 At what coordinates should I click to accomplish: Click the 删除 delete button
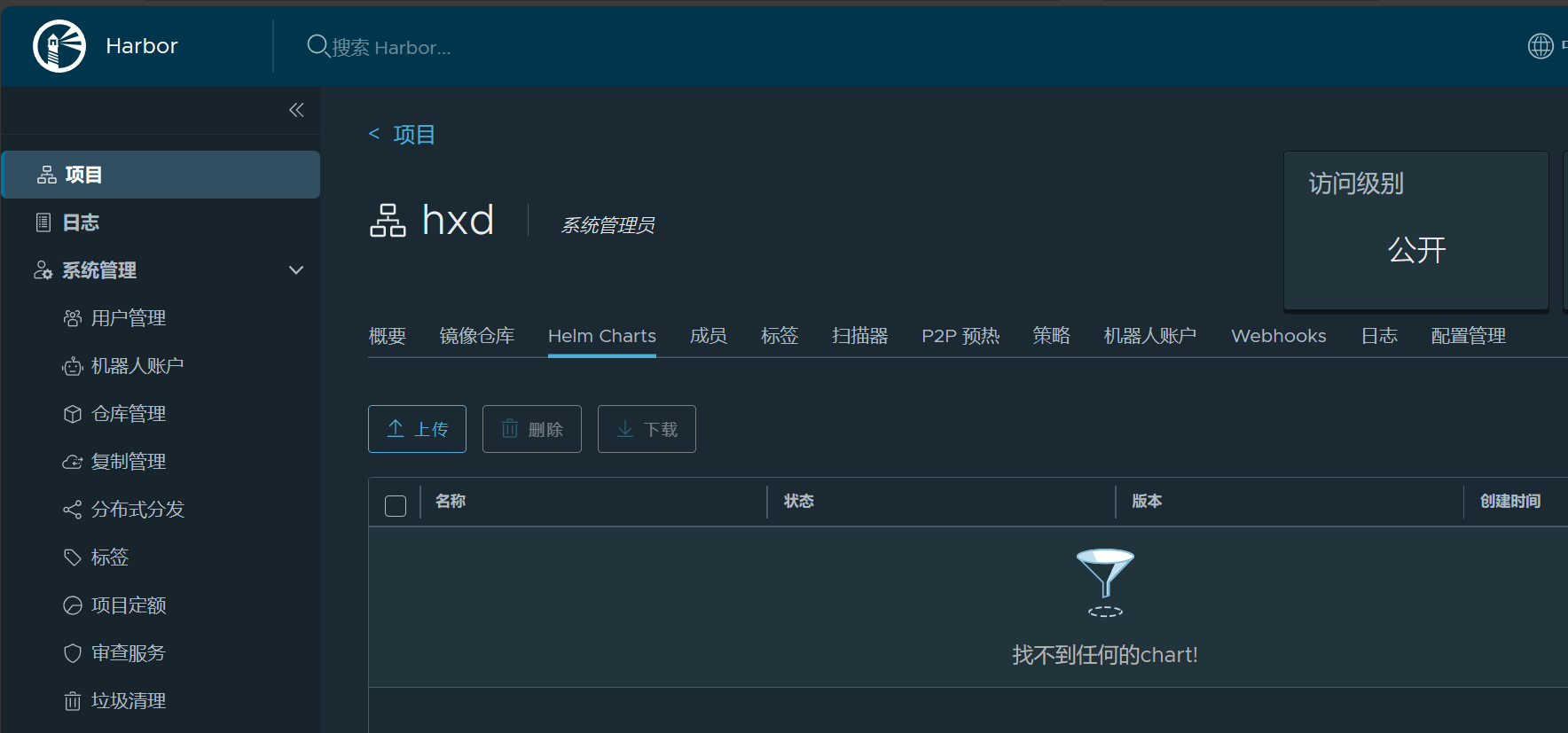pyautogui.click(x=532, y=429)
